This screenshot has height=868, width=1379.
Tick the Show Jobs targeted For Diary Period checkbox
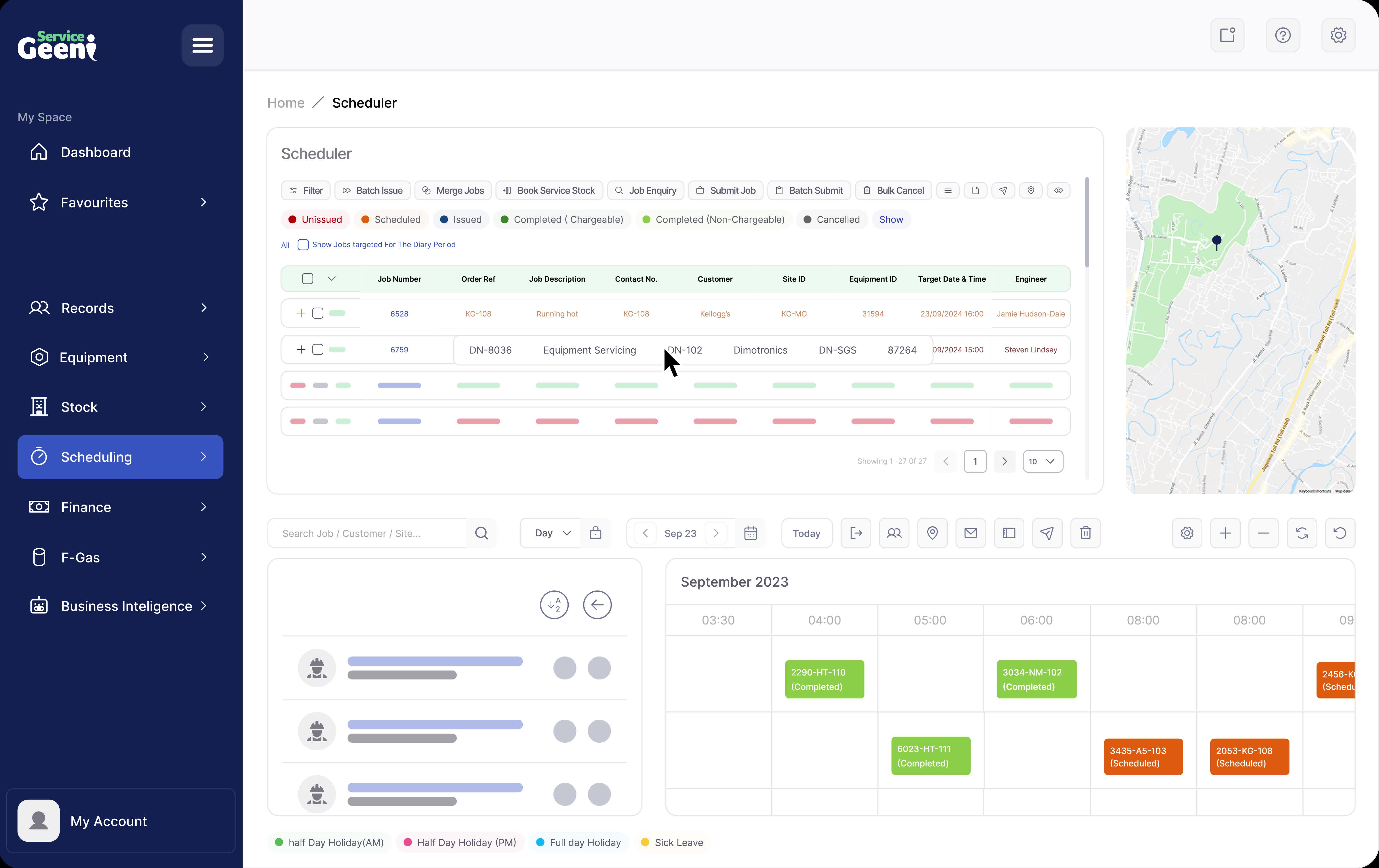303,245
